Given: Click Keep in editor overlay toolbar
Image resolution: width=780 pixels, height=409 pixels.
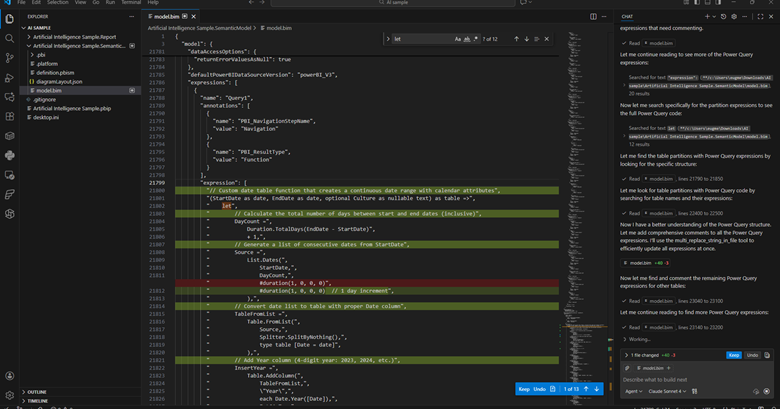Looking at the screenshot, I should point(524,389).
